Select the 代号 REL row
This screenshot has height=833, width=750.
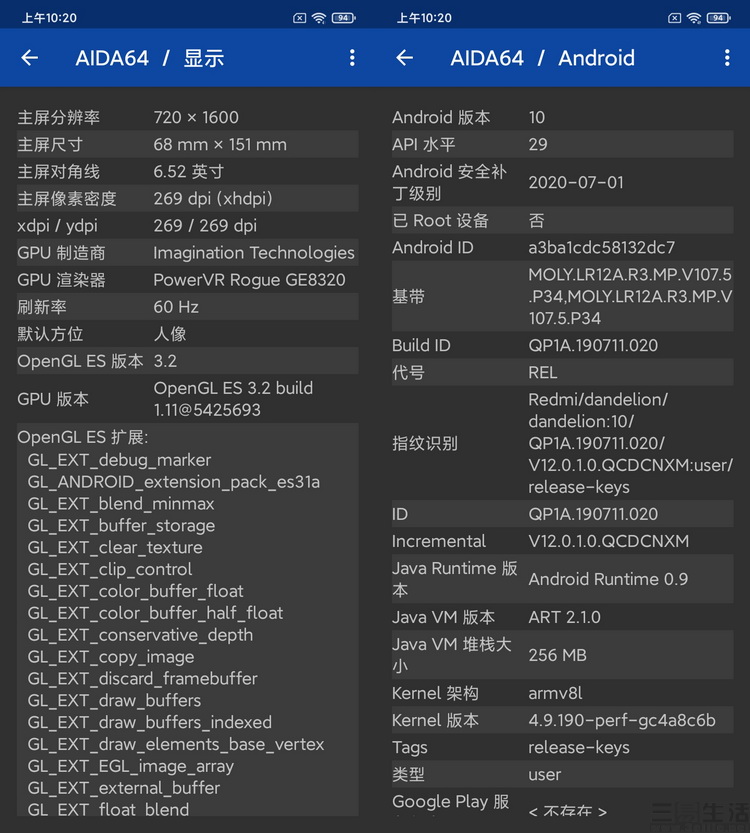click(562, 372)
